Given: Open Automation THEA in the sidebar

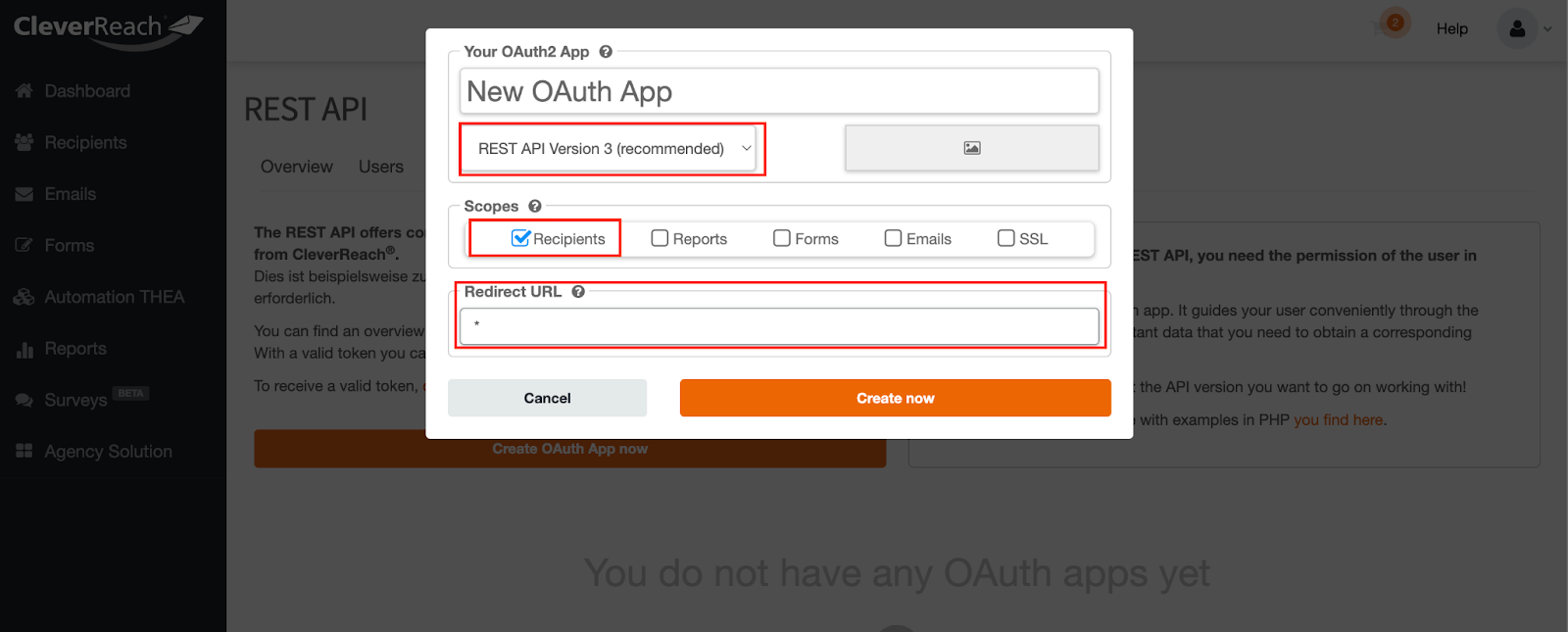Looking at the screenshot, I should pos(114,297).
